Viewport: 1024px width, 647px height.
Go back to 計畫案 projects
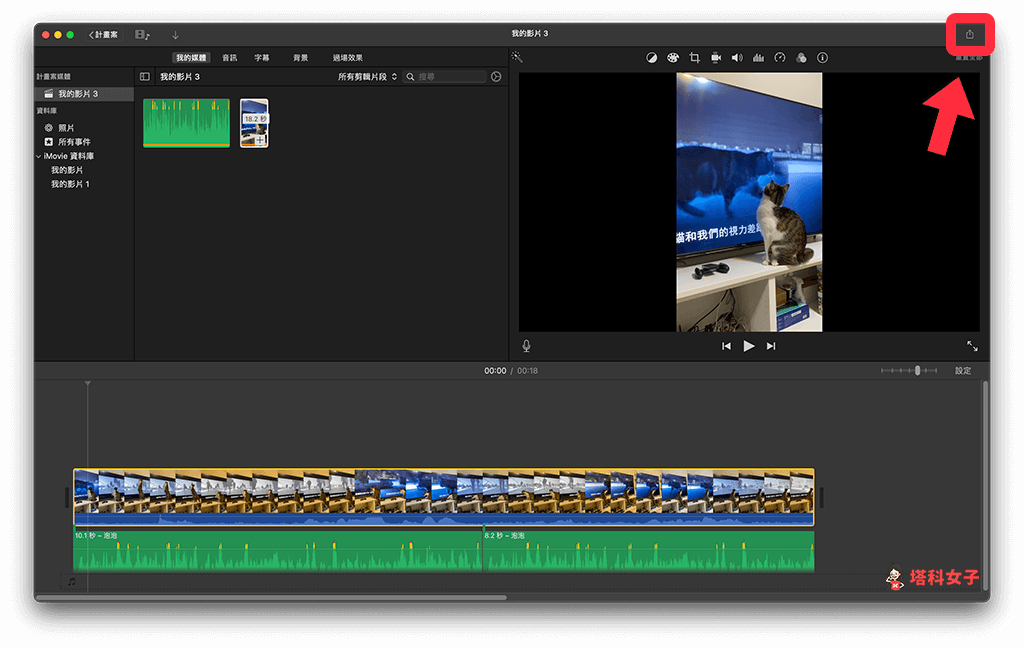[x=103, y=35]
